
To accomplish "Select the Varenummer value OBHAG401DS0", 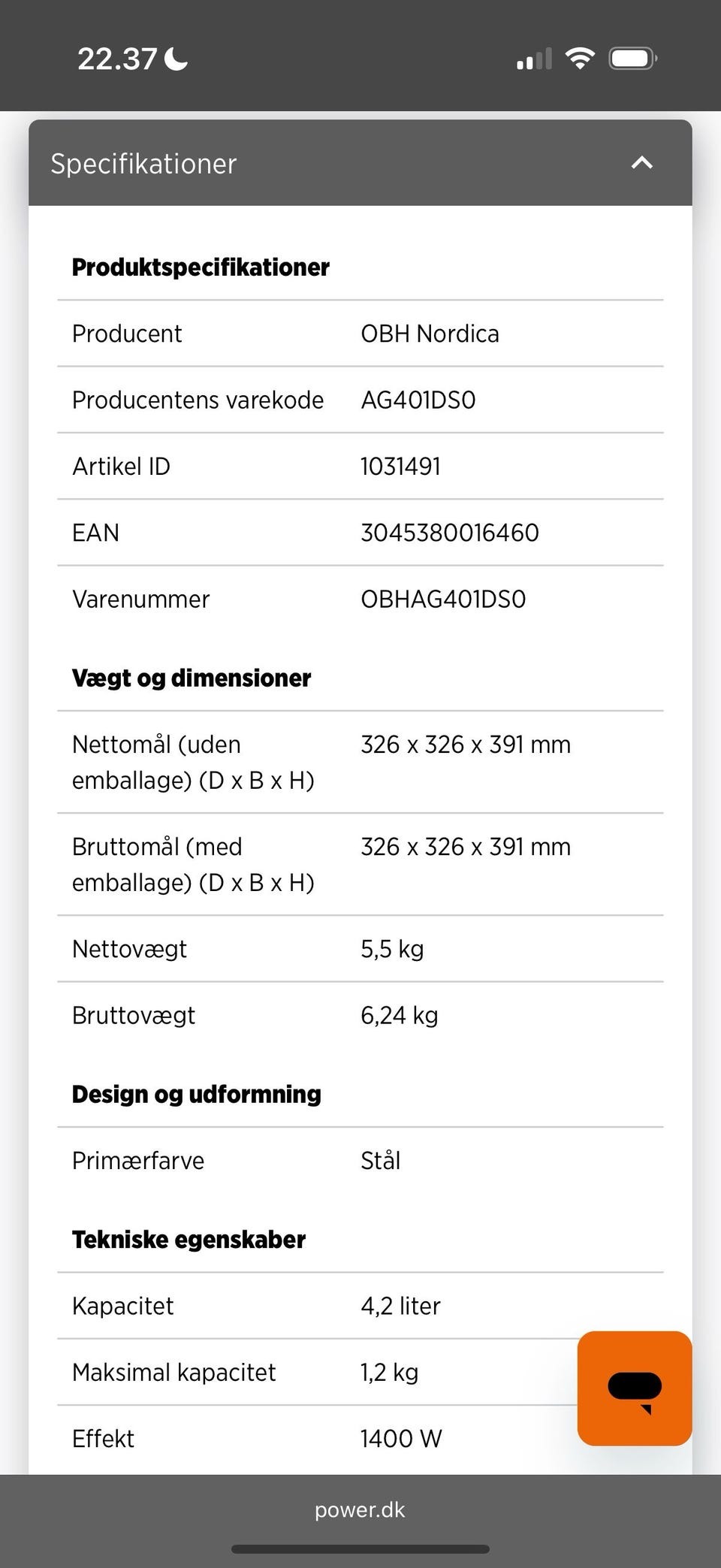I will [x=443, y=600].
